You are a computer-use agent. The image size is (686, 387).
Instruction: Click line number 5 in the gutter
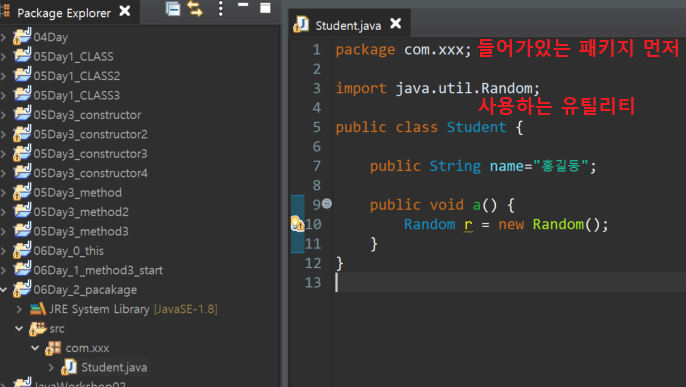317,127
